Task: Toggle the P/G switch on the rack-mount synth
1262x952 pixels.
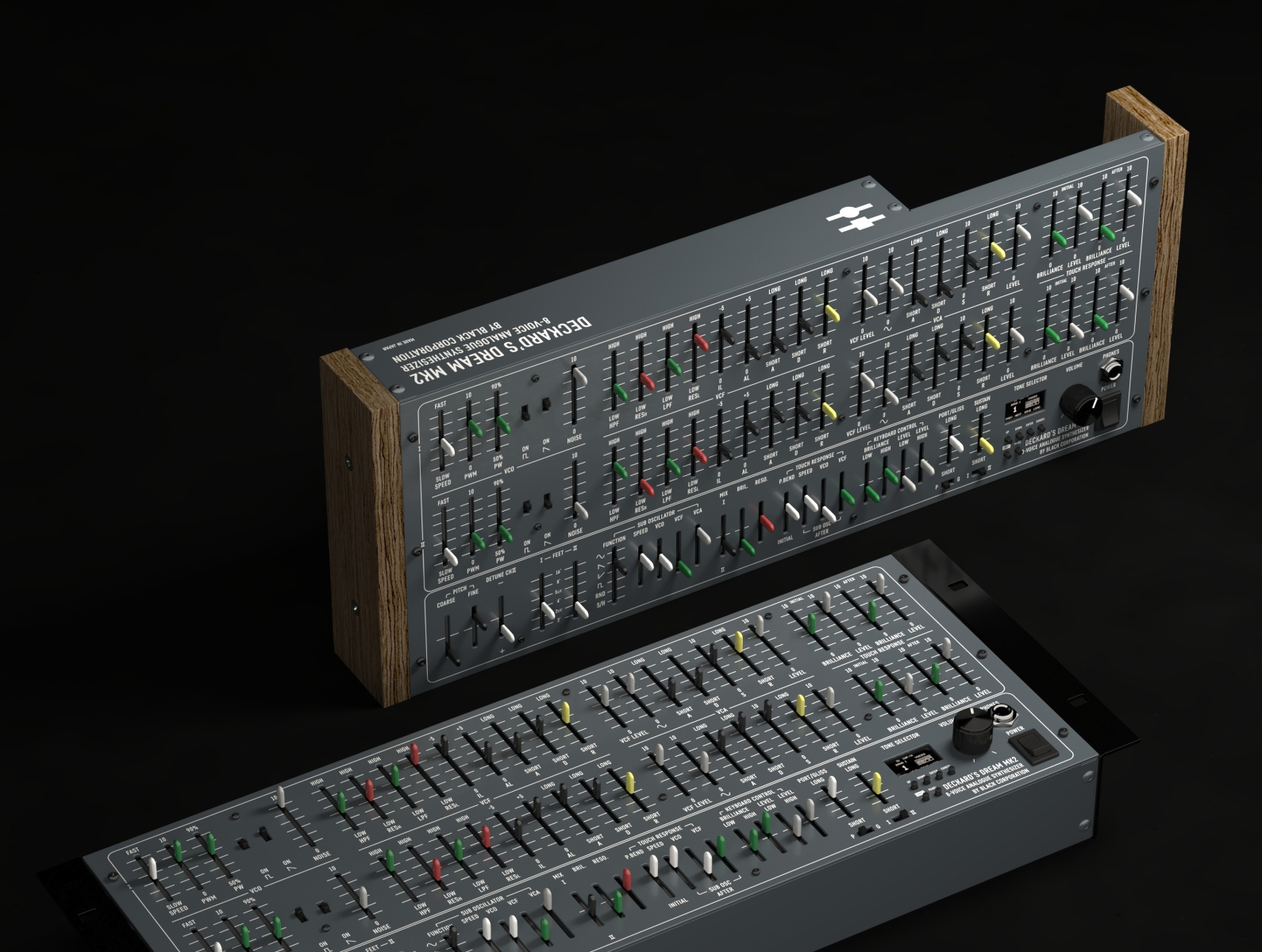Action: pyautogui.click(x=864, y=830)
